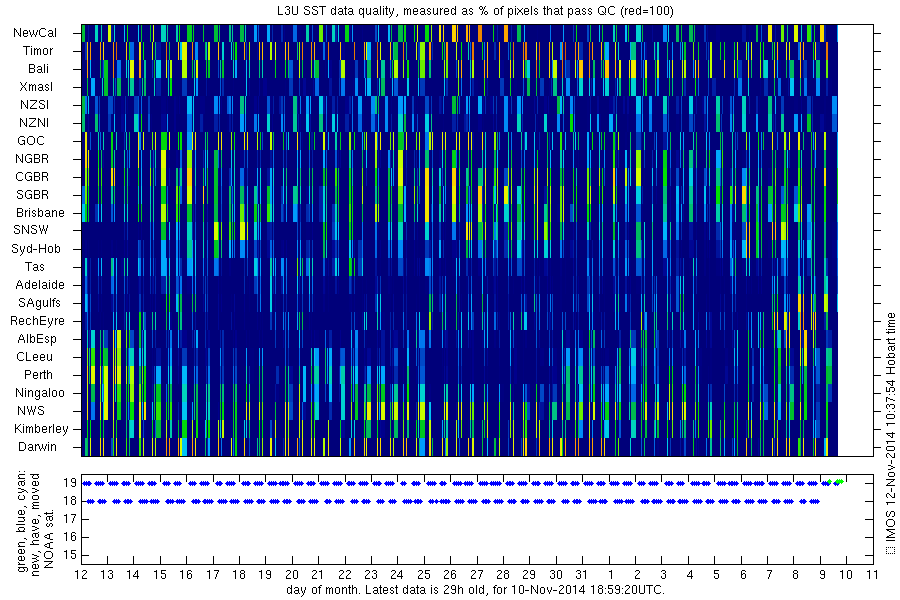Click the rotated 'new, have, moved' legend text
Viewport: 900px width, 600px height.
(x=36, y=525)
